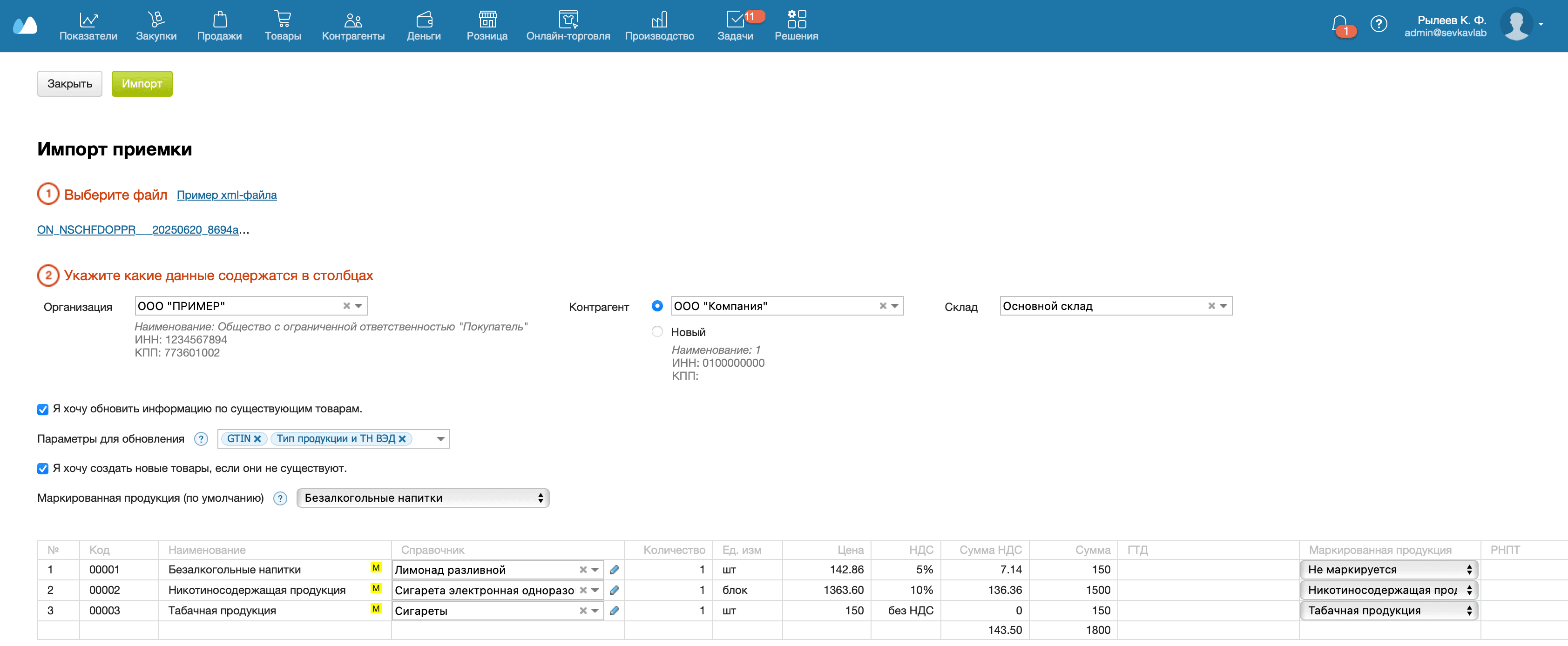Open the Пример xml-файла link
The image size is (1568, 646).
(x=226, y=195)
